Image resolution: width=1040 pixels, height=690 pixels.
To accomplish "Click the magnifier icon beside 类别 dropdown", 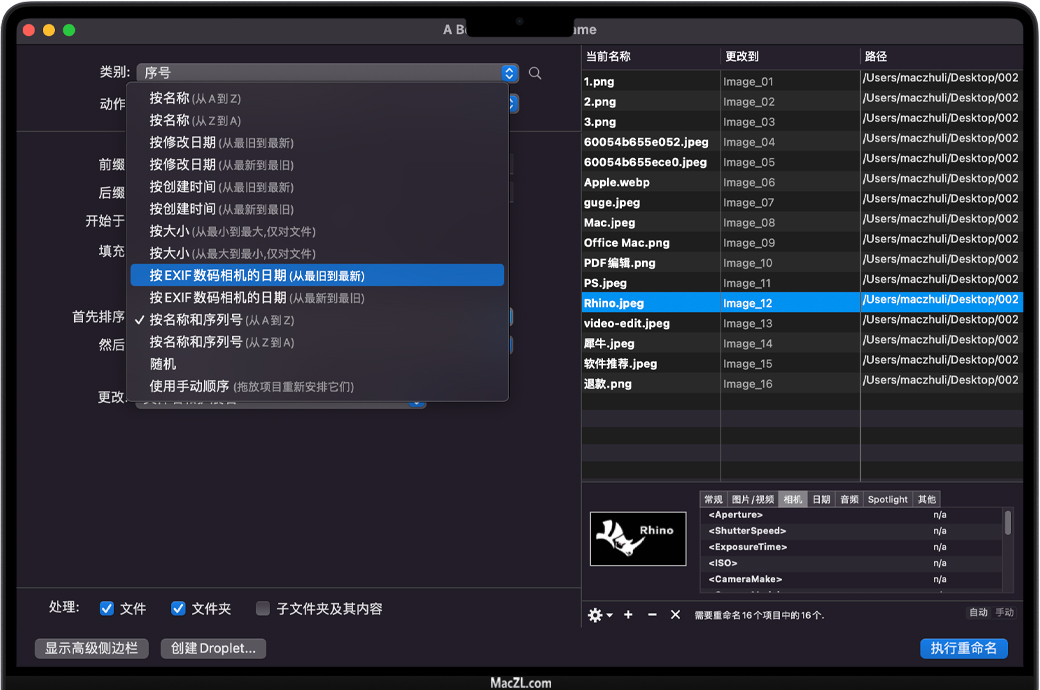I will [535, 73].
